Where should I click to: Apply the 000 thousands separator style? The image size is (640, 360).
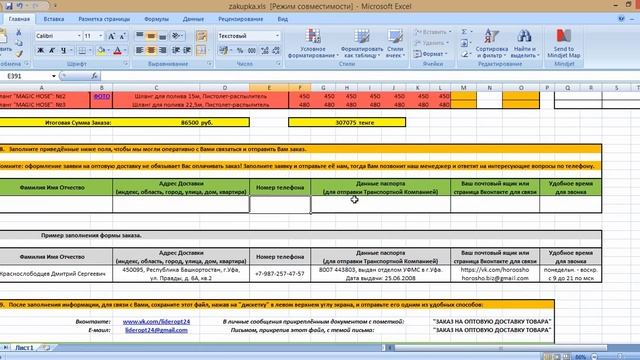252,51
